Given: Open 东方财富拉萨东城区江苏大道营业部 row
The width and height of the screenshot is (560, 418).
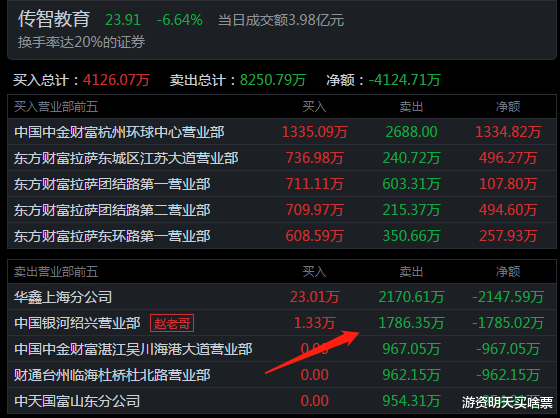Looking at the screenshot, I should [282, 158].
